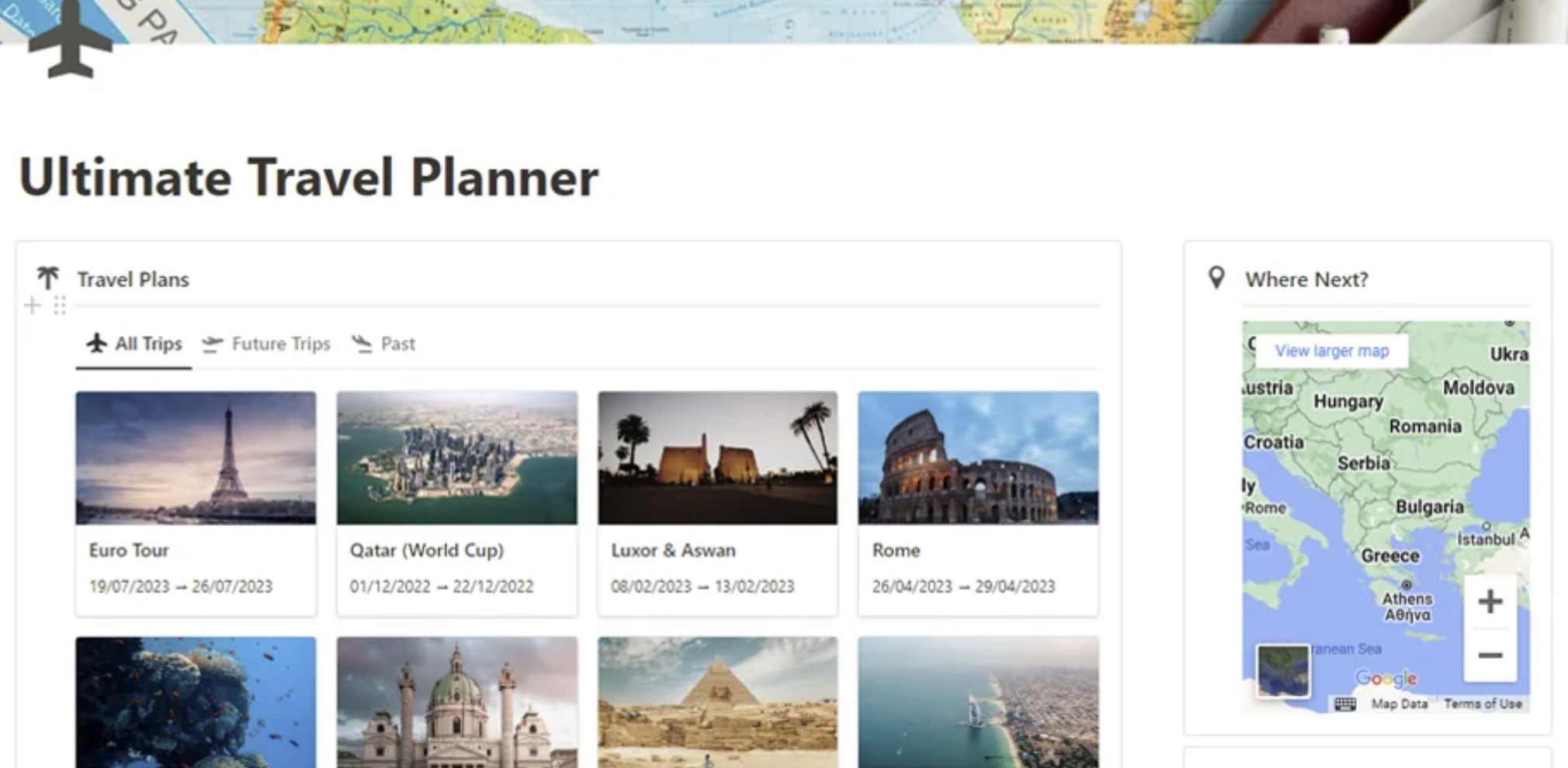Toggle satellite view using the map preview thumbnail
1568x768 pixels.
(1283, 670)
